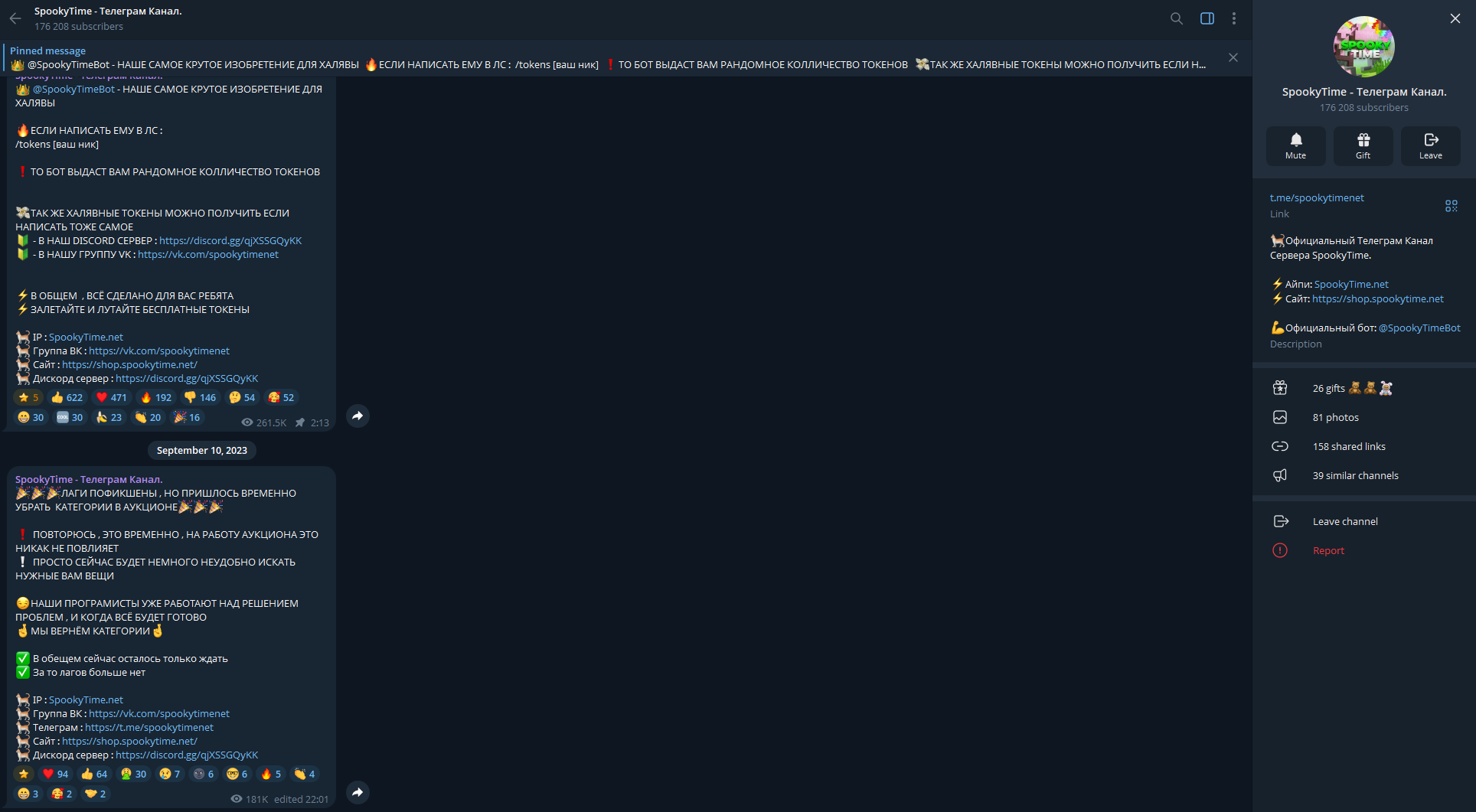Dismiss the pinned message bar
The height and width of the screenshot is (812, 1476).
pos(1233,57)
